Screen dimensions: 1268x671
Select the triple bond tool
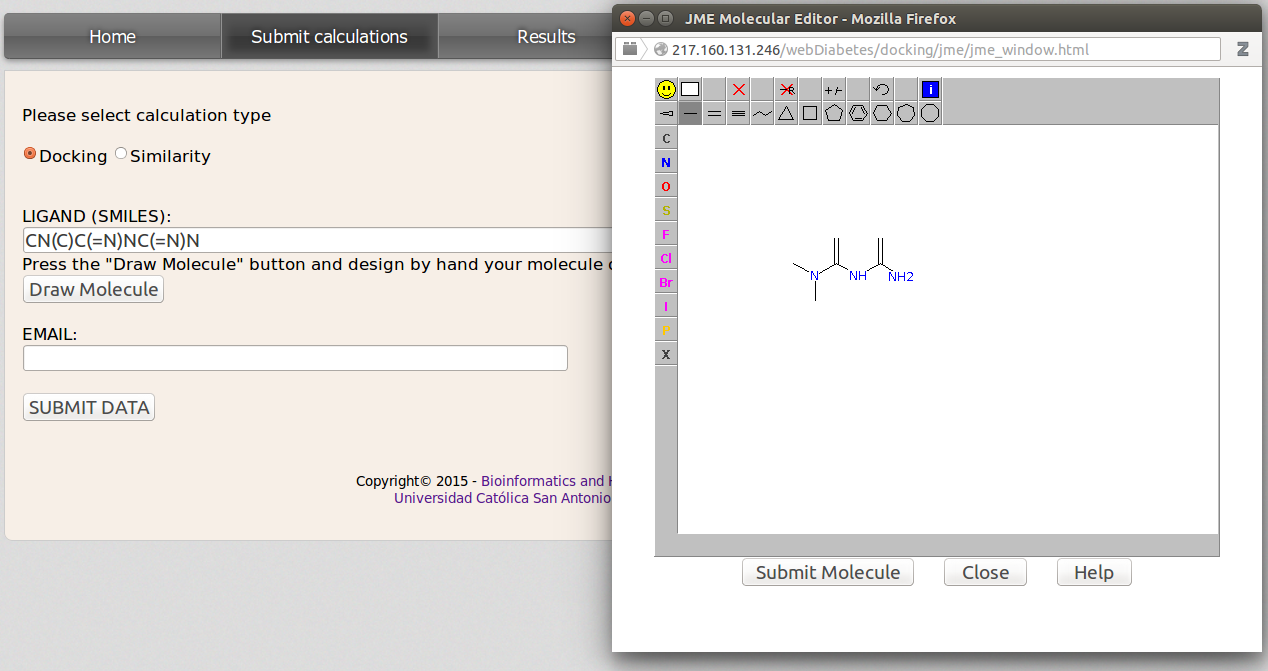click(x=739, y=113)
